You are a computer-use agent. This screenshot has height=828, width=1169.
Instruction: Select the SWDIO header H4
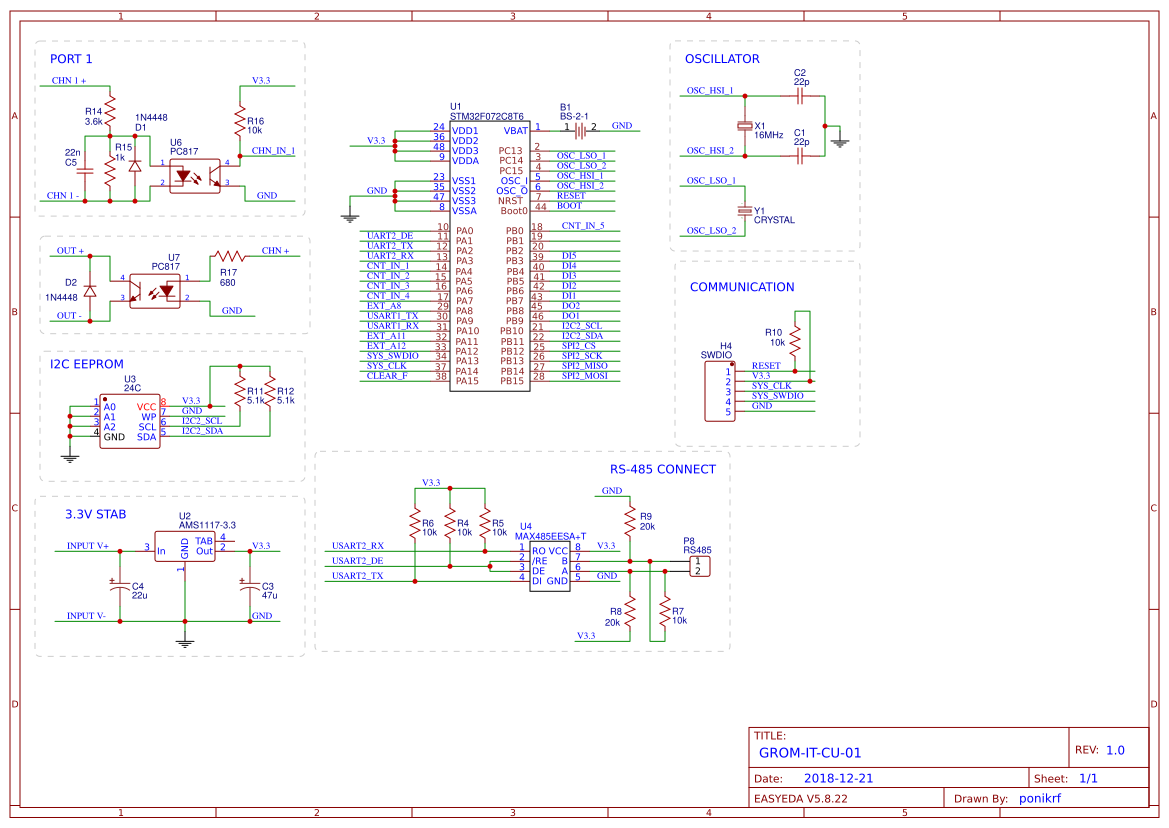718,390
